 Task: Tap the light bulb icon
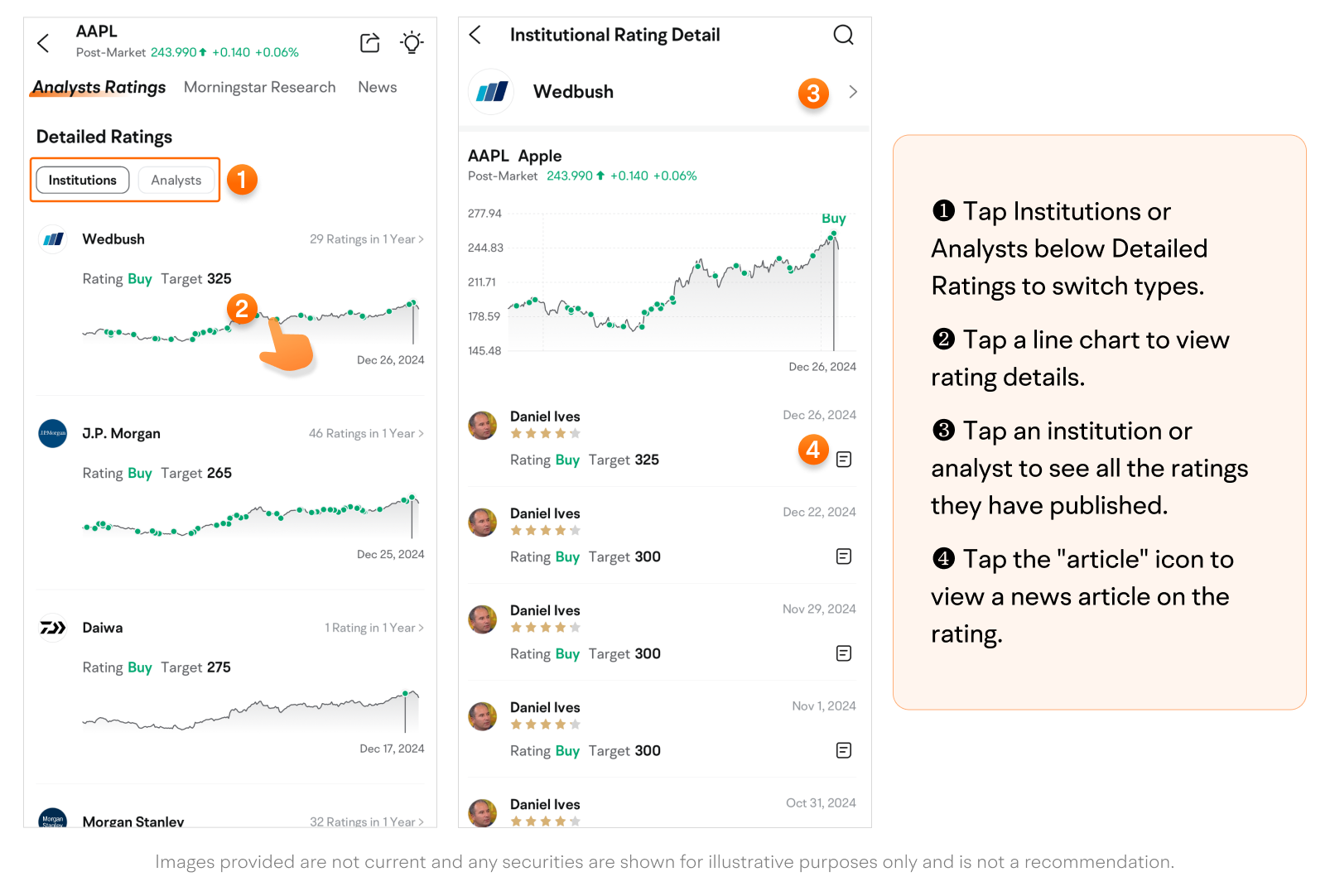coord(412,43)
